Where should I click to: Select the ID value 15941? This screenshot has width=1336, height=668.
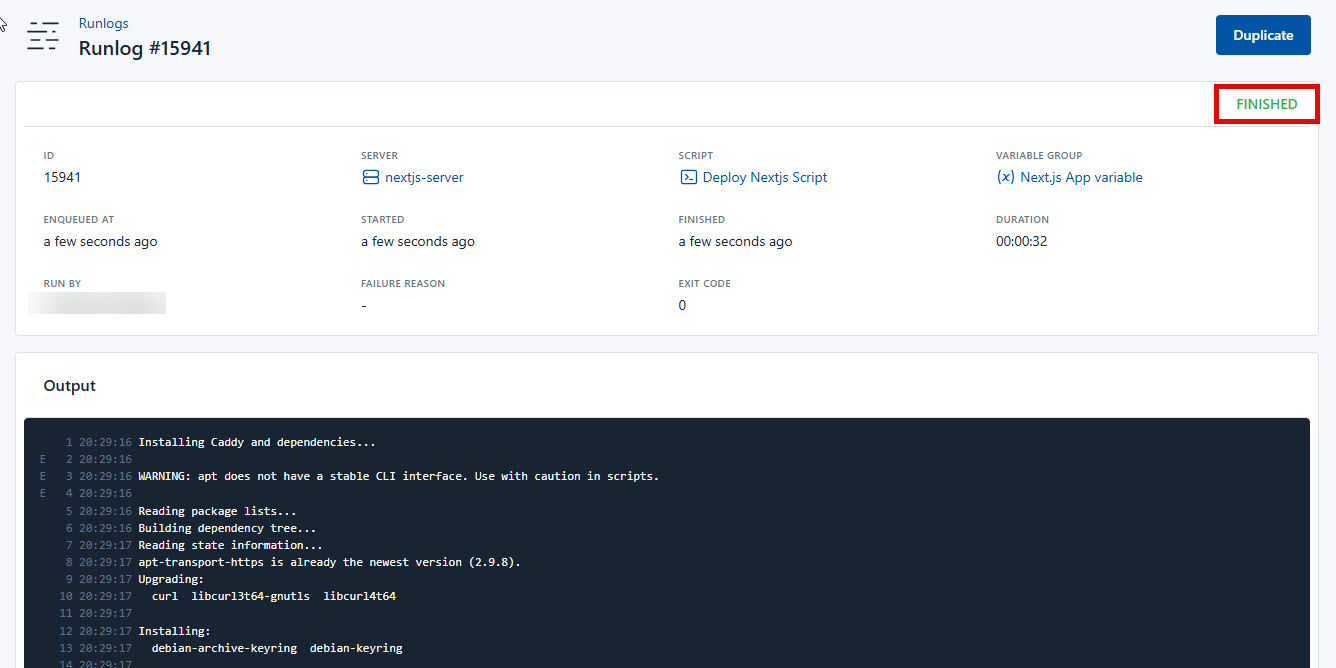click(x=62, y=176)
